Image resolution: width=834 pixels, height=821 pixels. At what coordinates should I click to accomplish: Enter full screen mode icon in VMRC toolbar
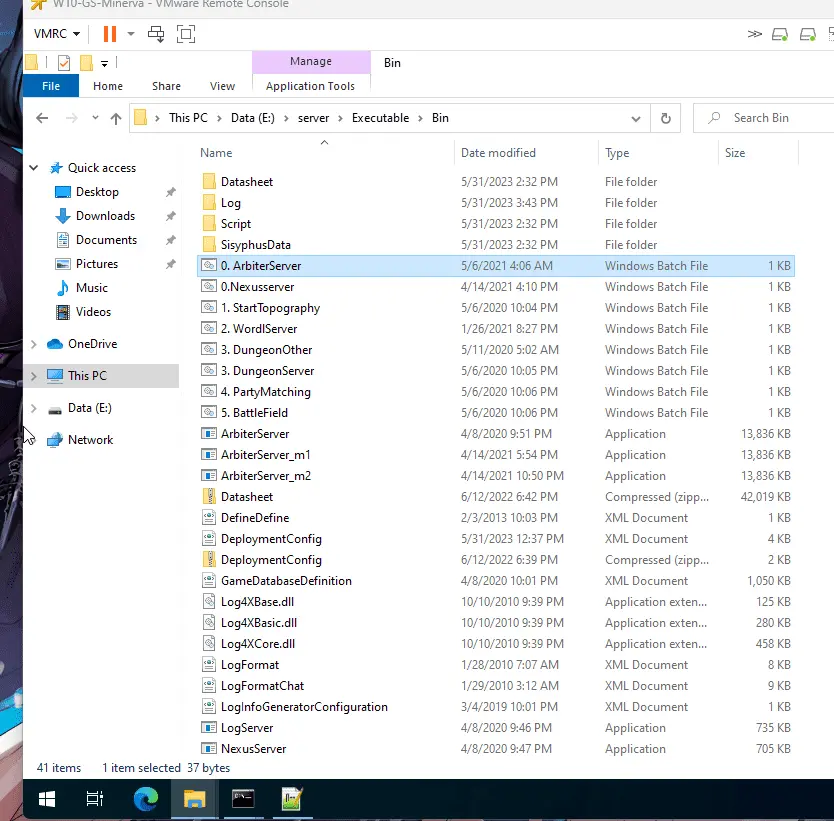click(x=186, y=34)
